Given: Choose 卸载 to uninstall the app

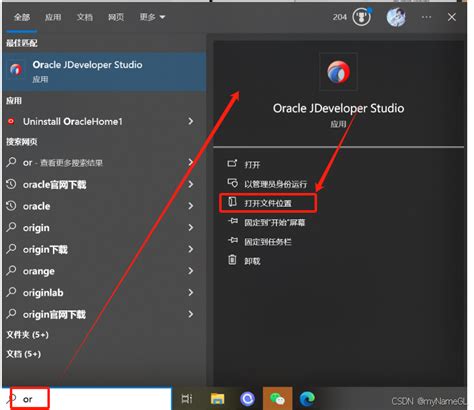Looking at the screenshot, I should (x=252, y=261).
